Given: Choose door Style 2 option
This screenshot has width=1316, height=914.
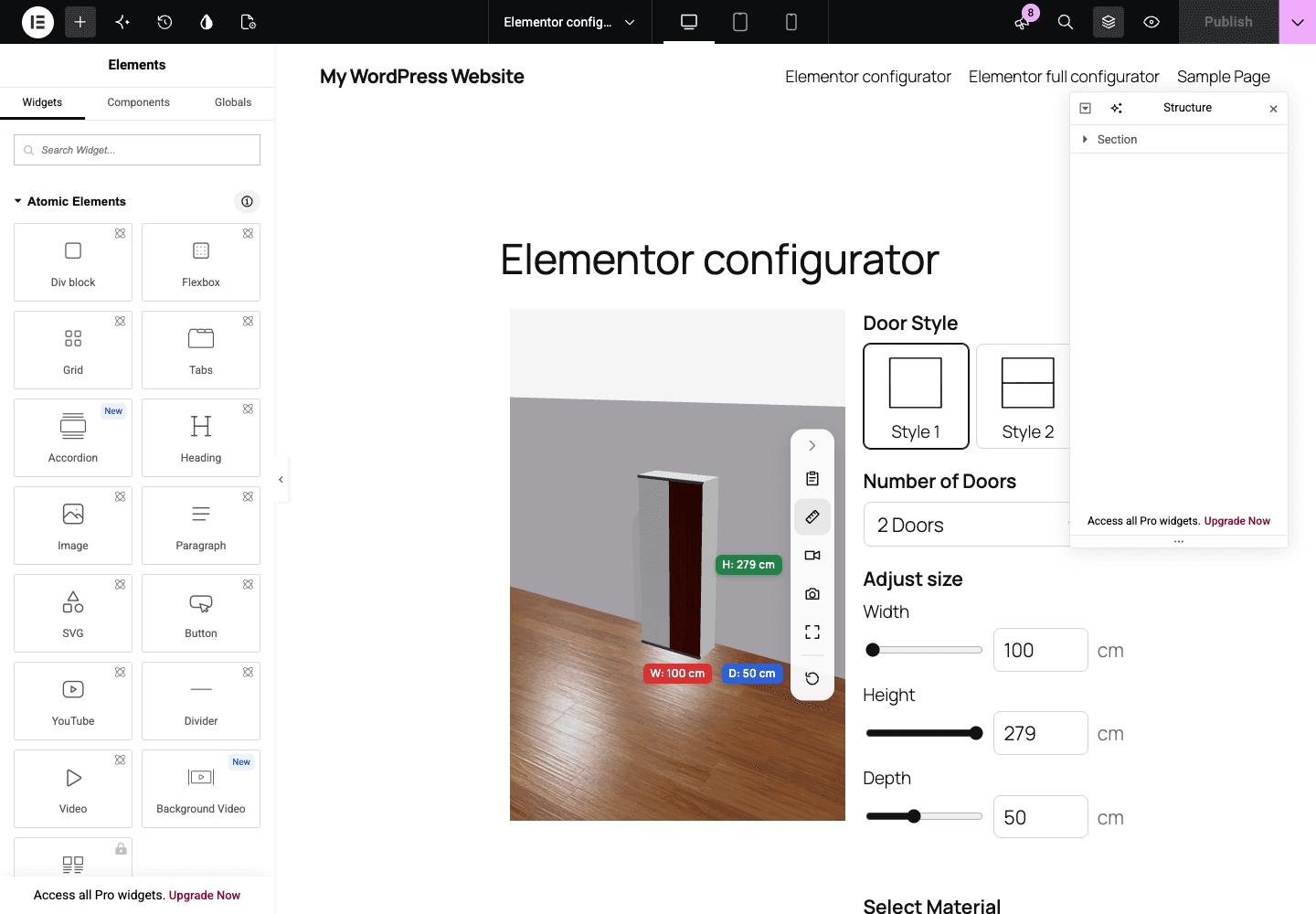Looking at the screenshot, I should click(1024, 396).
